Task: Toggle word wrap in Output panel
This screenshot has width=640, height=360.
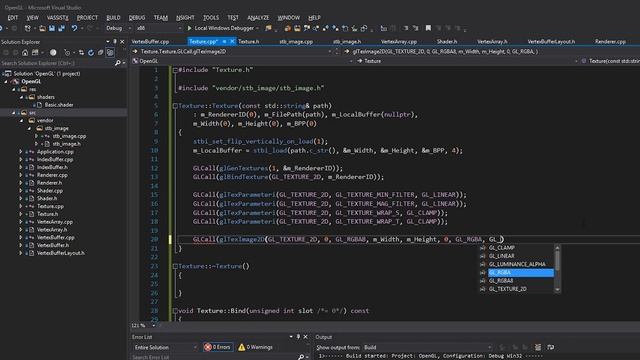Action: click(551, 347)
